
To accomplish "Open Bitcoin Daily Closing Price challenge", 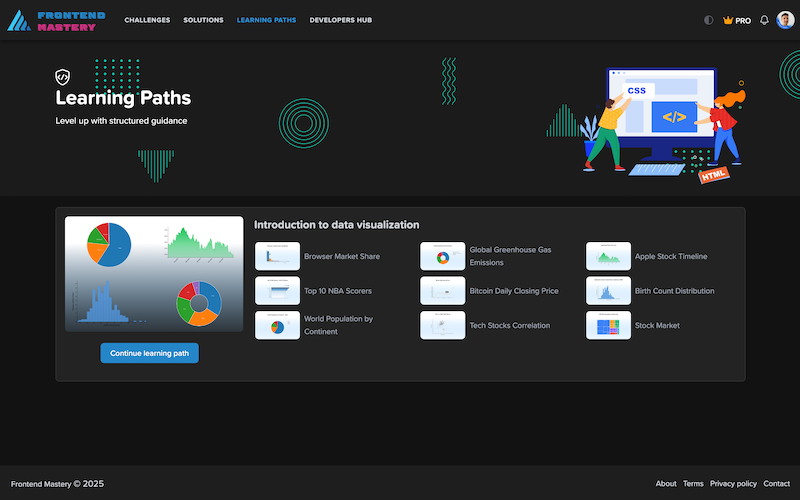I will 442,291.
